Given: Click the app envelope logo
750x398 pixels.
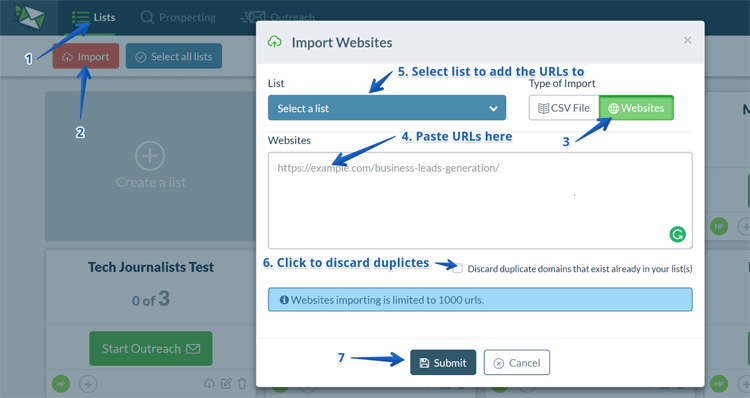Looking at the screenshot, I should (x=29, y=17).
